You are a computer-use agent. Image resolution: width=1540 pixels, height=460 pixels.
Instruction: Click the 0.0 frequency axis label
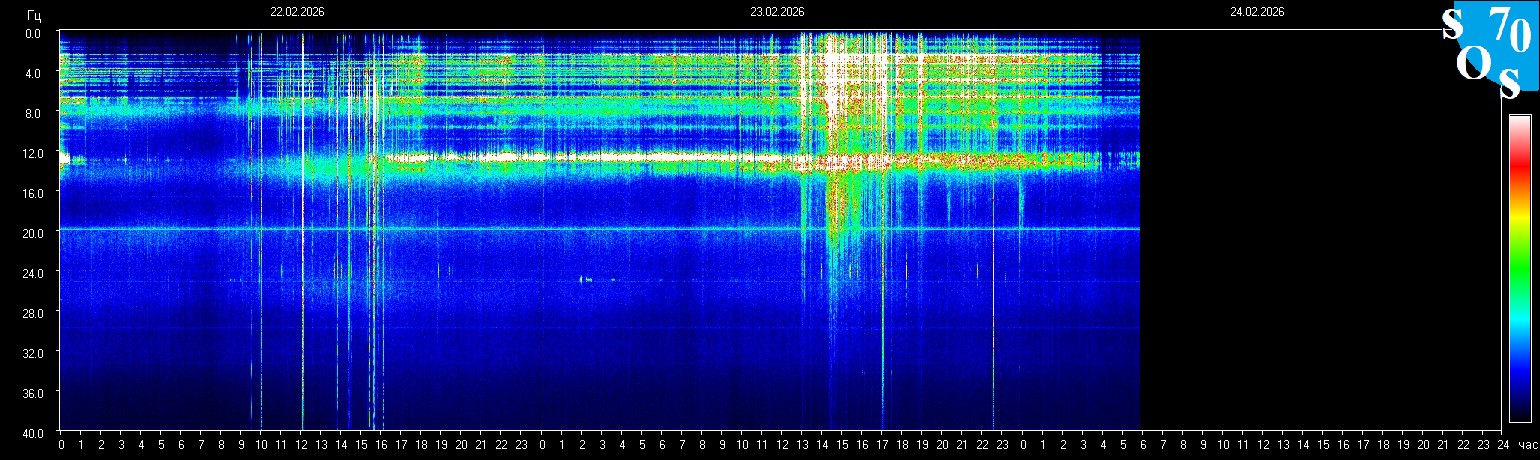33,33
